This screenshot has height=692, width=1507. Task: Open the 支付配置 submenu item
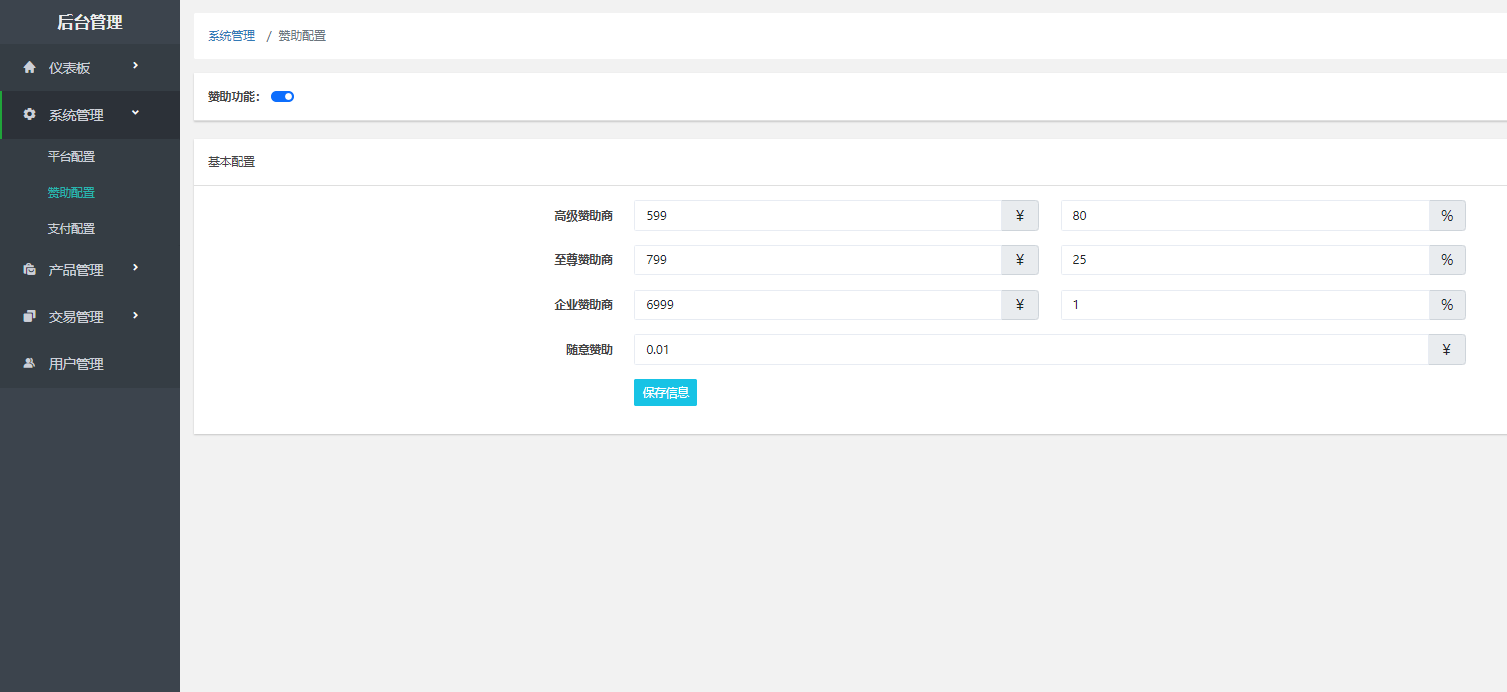(71, 229)
